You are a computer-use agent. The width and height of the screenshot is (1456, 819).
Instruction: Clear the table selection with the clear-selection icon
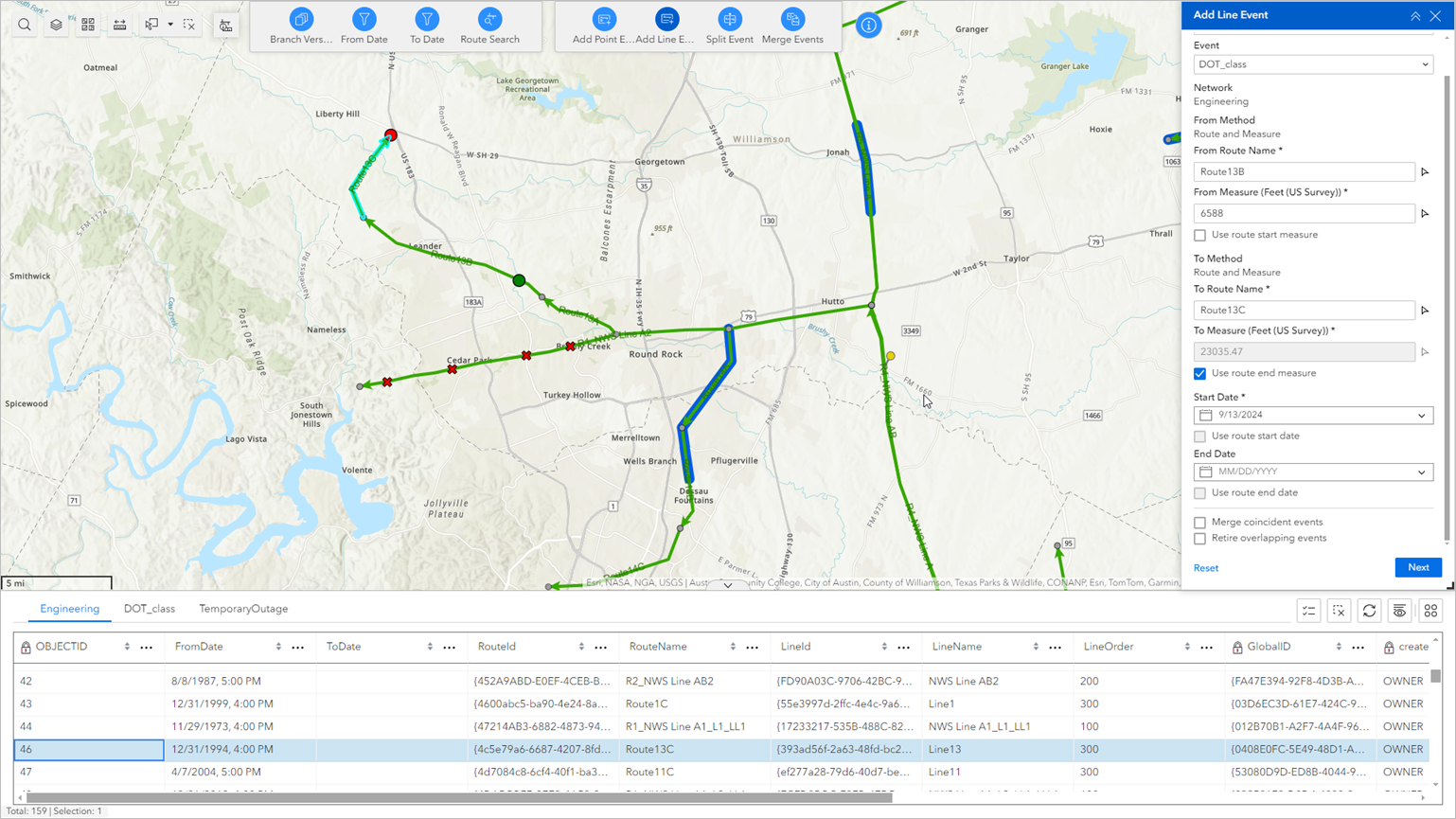point(1340,611)
